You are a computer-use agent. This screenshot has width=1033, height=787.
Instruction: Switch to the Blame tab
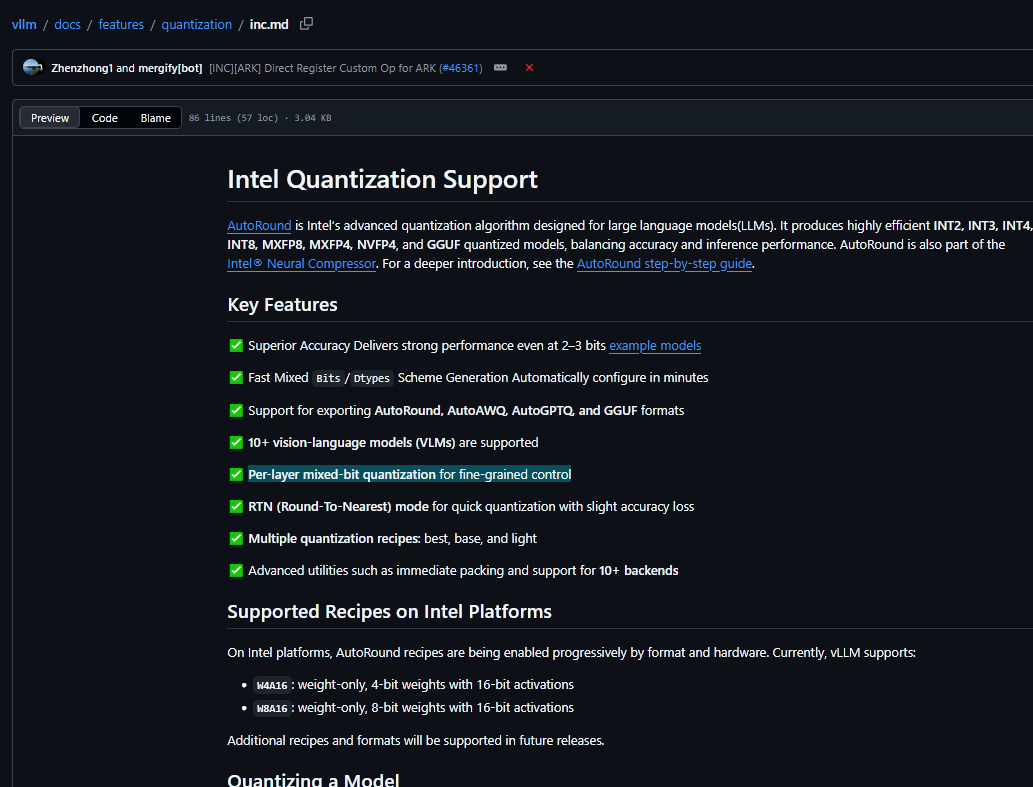pos(155,118)
